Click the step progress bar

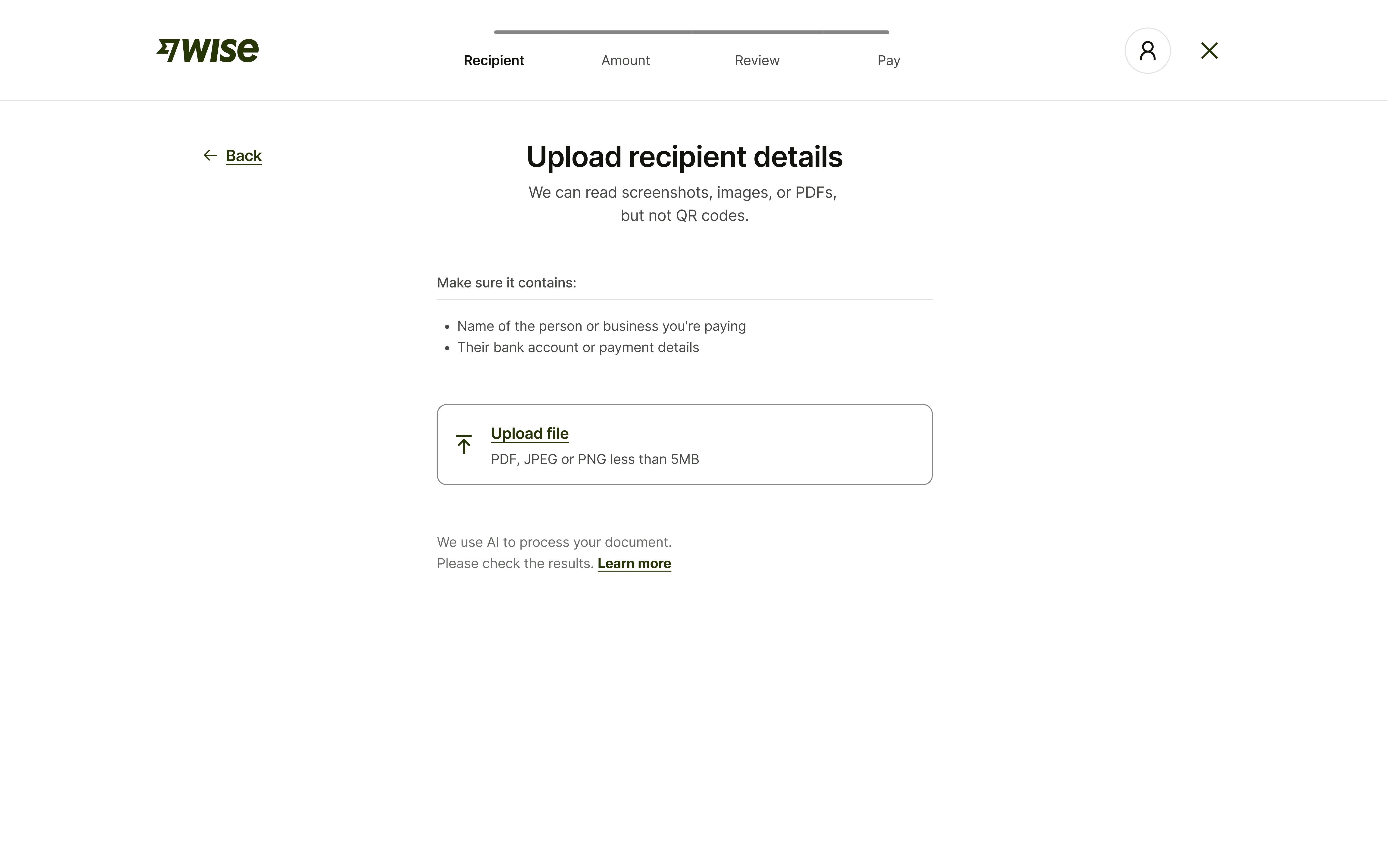pyautogui.click(x=691, y=32)
